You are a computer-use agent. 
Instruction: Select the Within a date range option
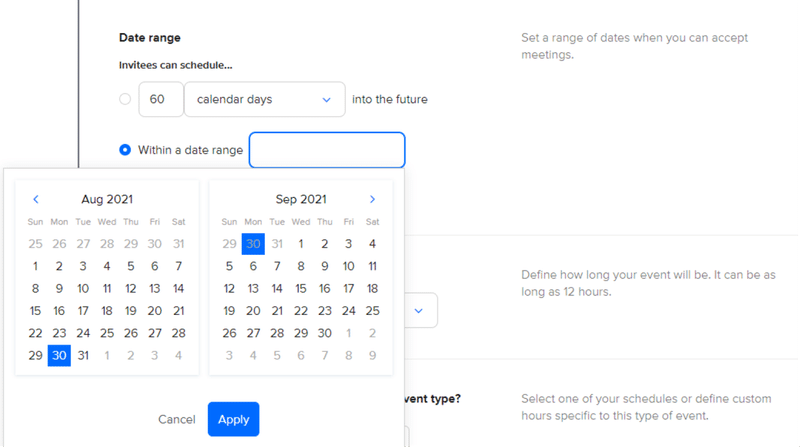click(x=125, y=150)
